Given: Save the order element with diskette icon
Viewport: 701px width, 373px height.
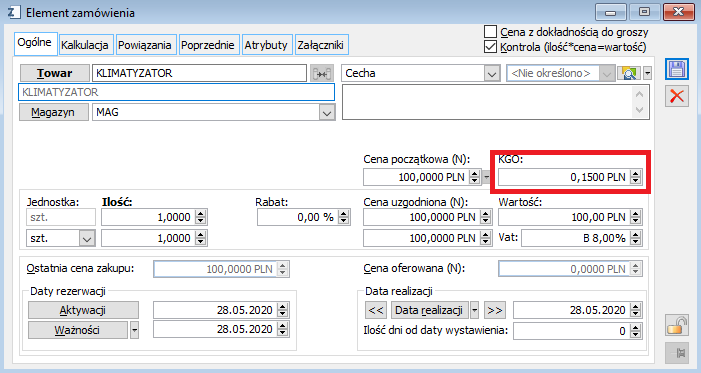Looking at the screenshot, I should (x=676, y=70).
